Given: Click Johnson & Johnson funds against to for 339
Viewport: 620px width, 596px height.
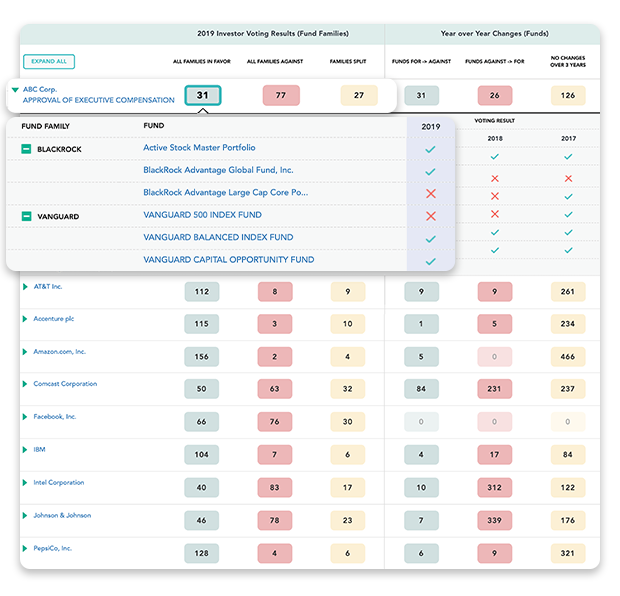Looking at the screenshot, I should [x=495, y=520].
